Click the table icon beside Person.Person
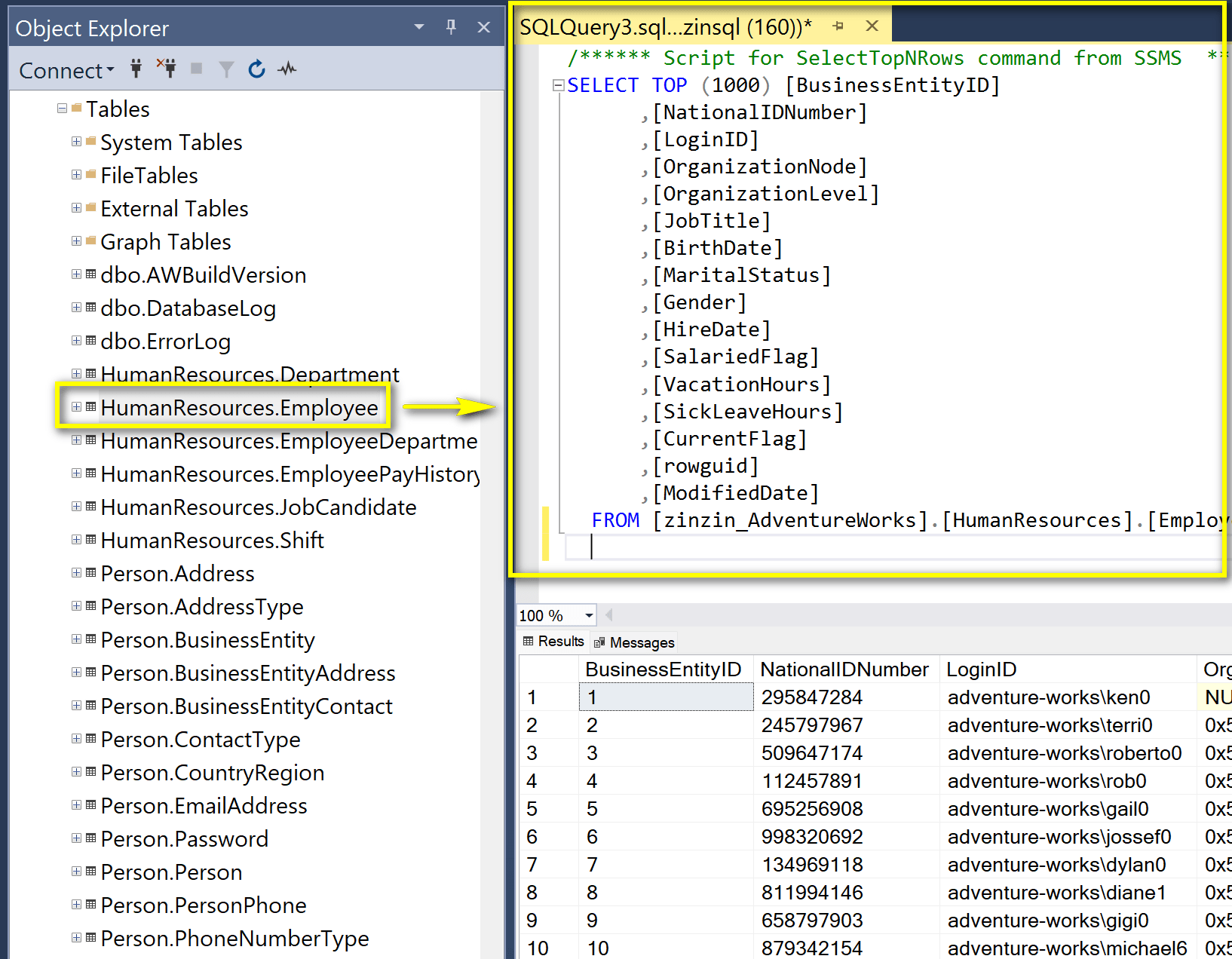This screenshot has height=959, width=1232. [x=90, y=872]
